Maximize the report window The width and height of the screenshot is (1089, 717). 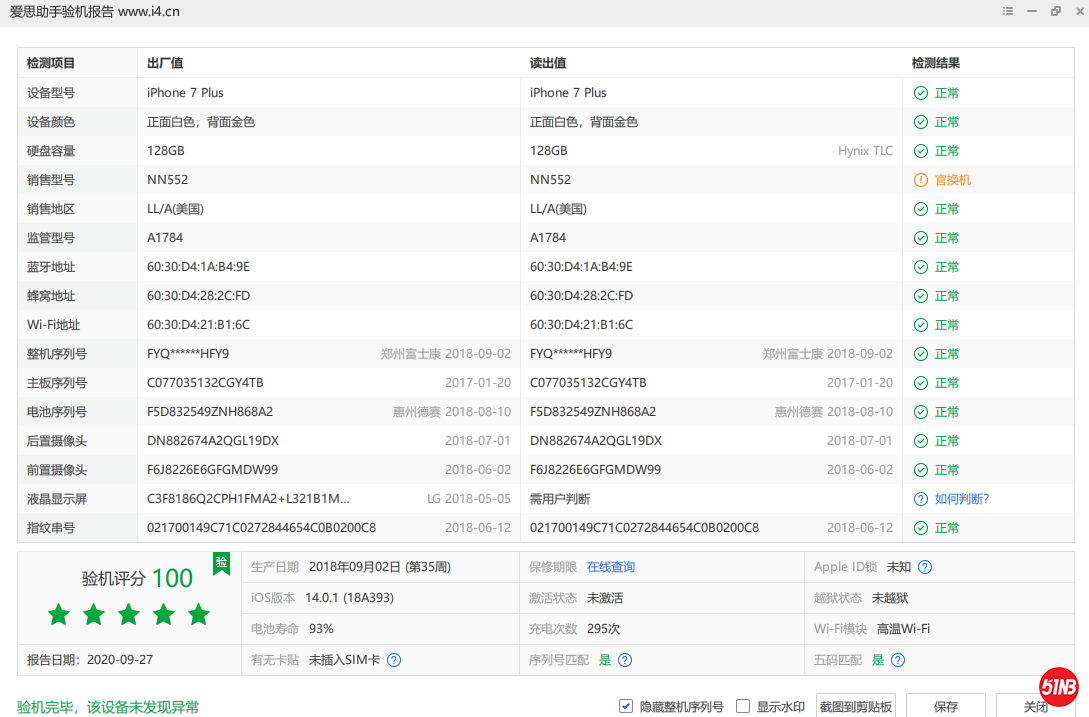click(1056, 11)
